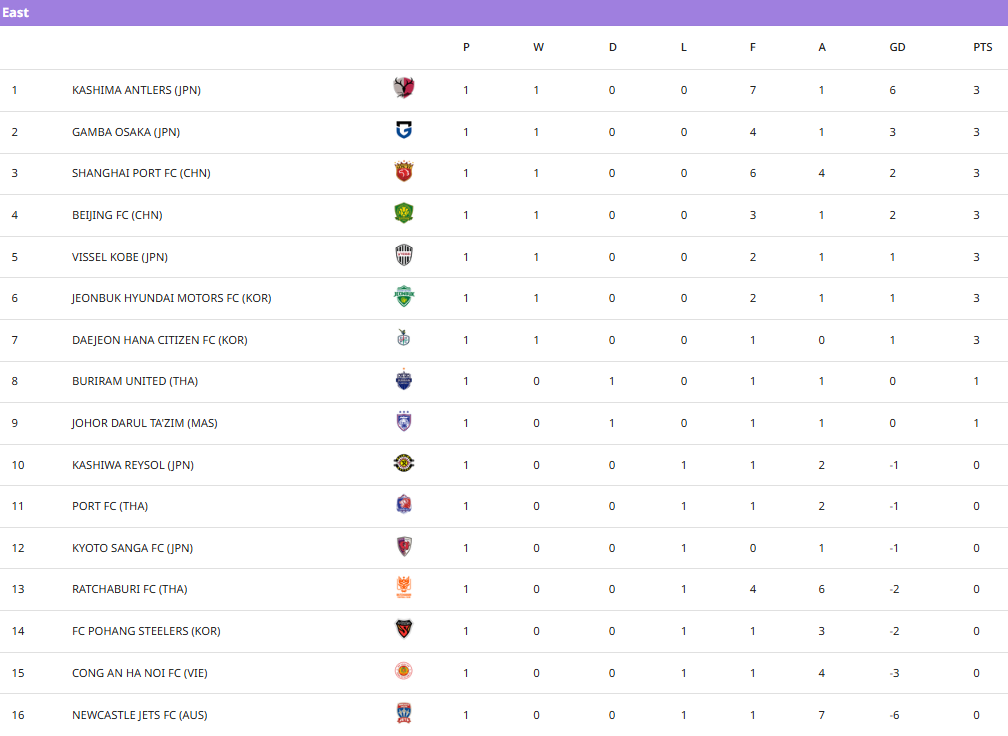
Task: Click the F column header
Action: pyautogui.click(x=753, y=47)
